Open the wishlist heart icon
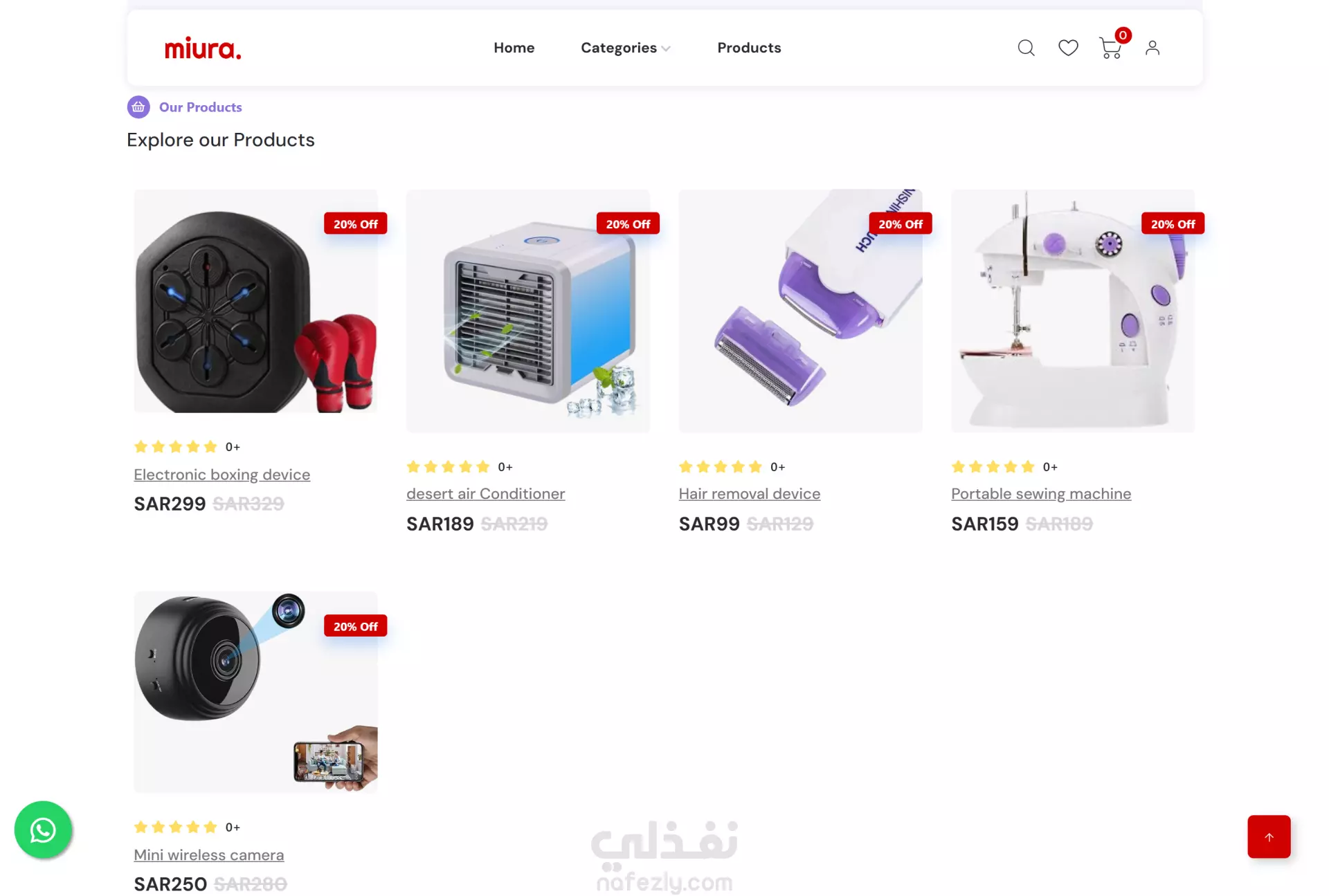The height and width of the screenshot is (896, 1329). coord(1068,48)
